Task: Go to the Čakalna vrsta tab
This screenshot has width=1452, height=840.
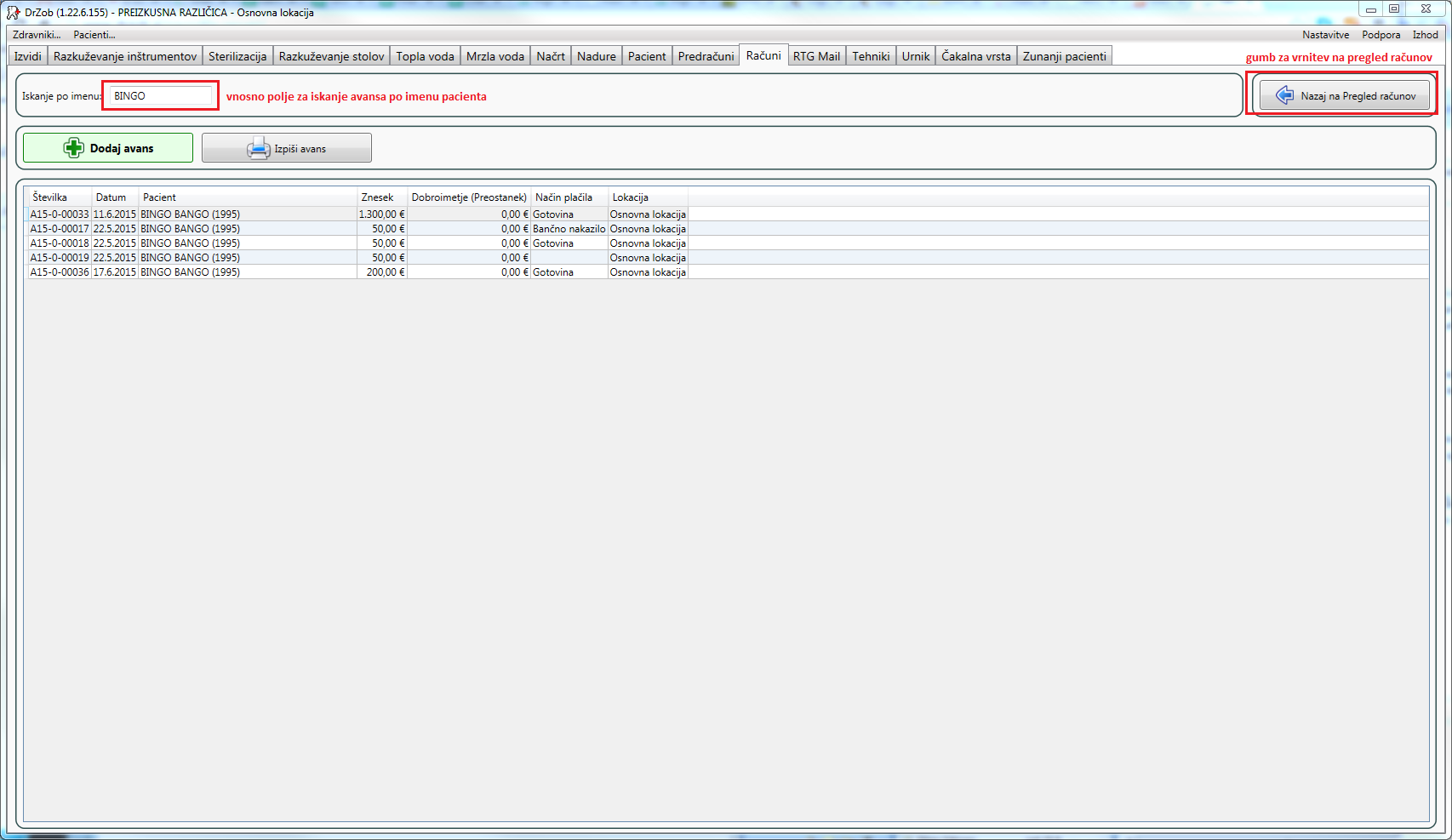Action: pyautogui.click(x=975, y=56)
